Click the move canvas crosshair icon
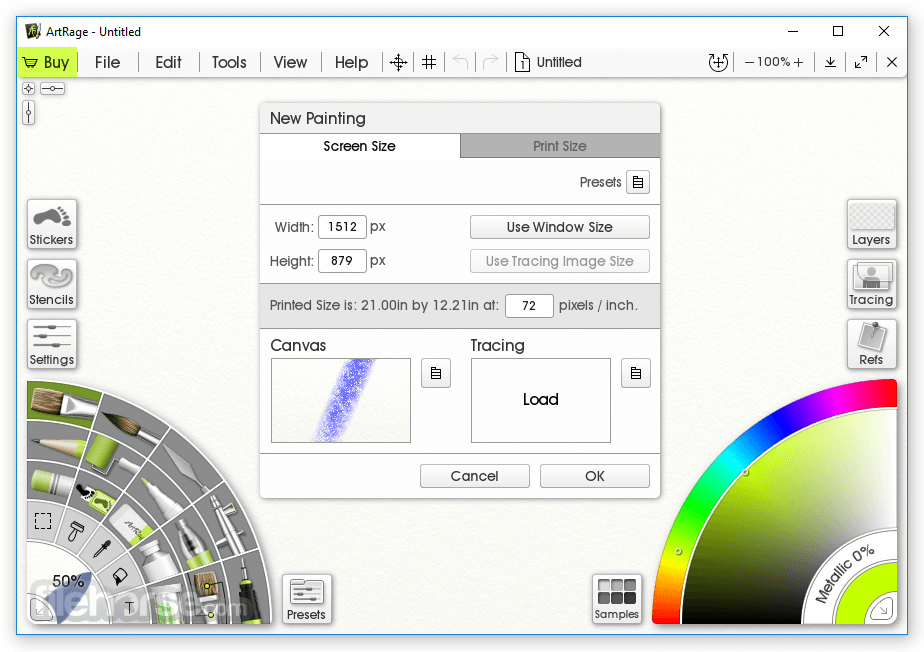The width and height of the screenshot is (924, 652). point(398,62)
